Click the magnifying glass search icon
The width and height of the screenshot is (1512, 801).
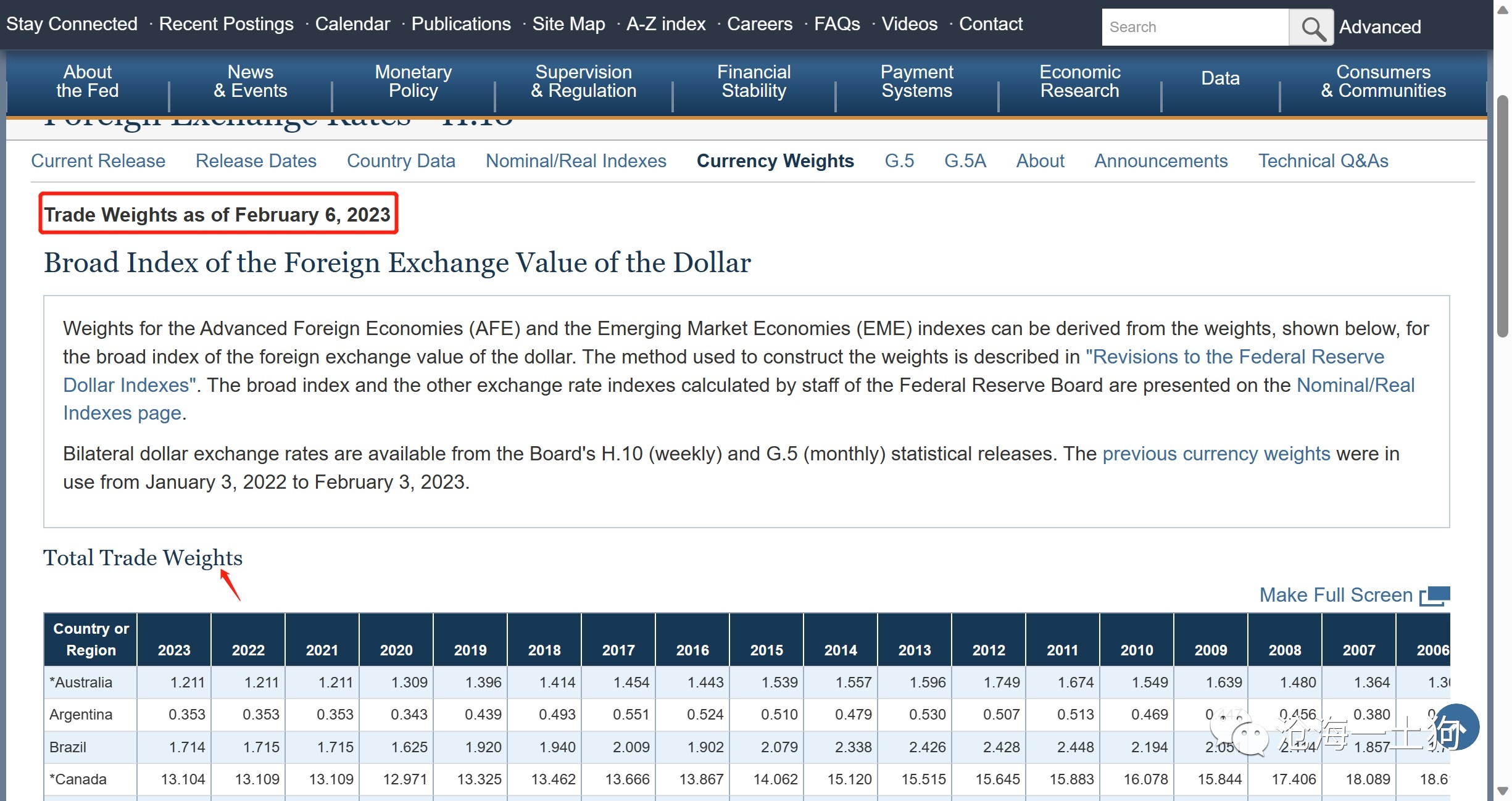(x=1311, y=27)
